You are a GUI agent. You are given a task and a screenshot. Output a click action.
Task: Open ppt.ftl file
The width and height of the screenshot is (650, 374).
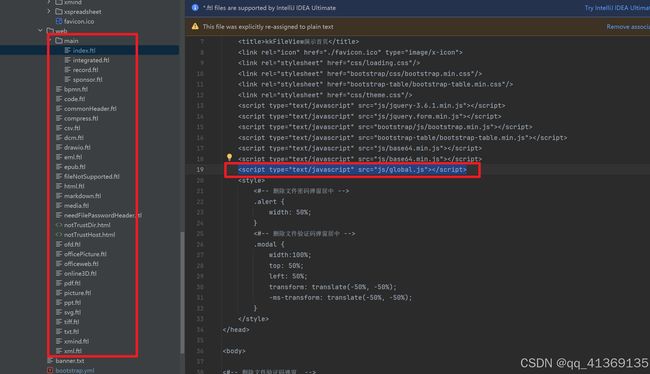pyautogui.click(x=73, y=302)
